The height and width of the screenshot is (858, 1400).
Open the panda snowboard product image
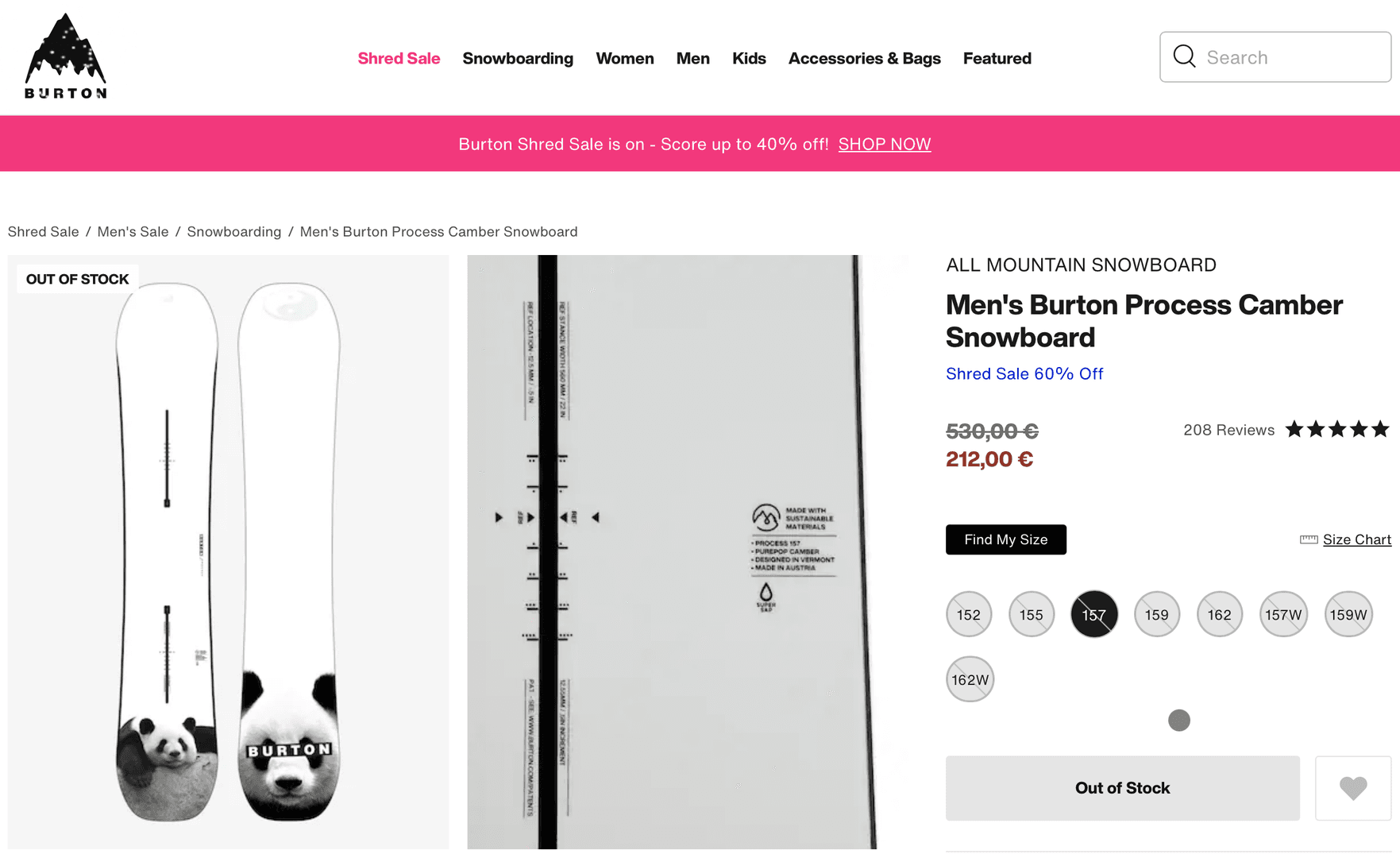point(228,552)
